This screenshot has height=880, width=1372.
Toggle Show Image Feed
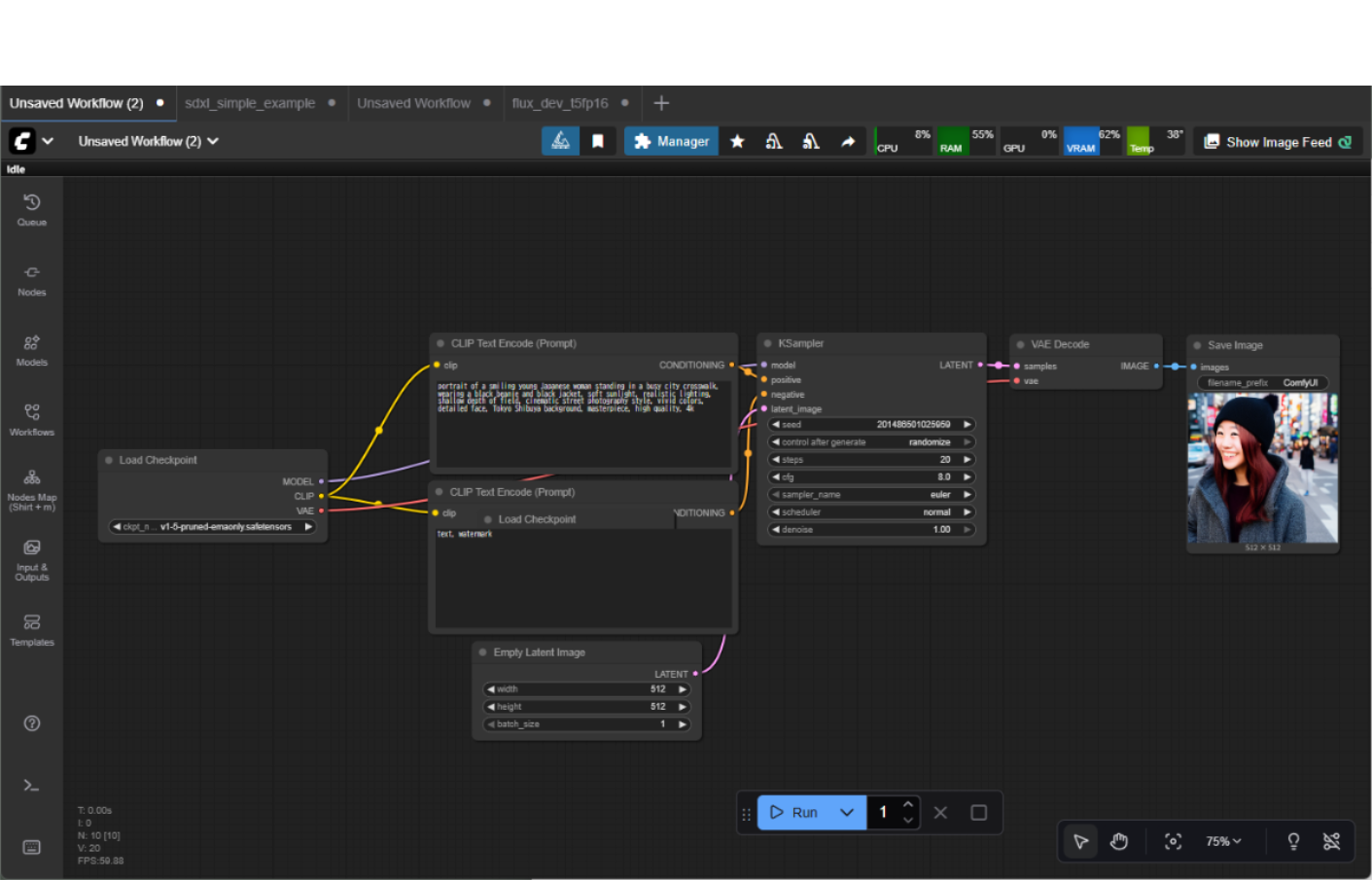(x=1278, y=142)
